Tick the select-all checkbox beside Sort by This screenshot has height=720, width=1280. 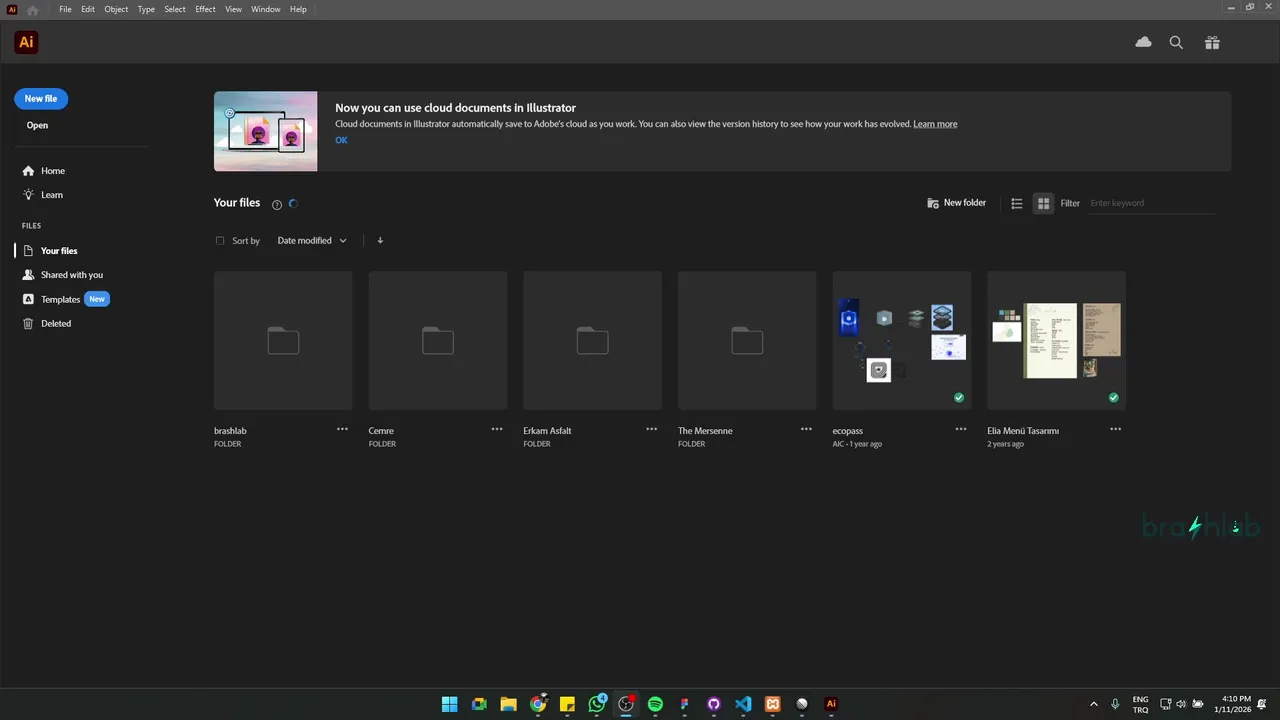pyautogui.click(x=220, y=240)
